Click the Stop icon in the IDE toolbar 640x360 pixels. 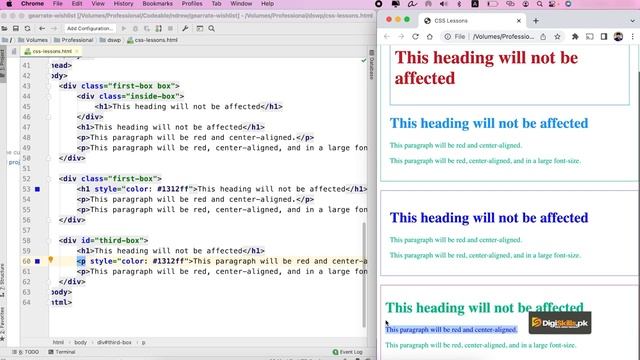tap(170, 29)
